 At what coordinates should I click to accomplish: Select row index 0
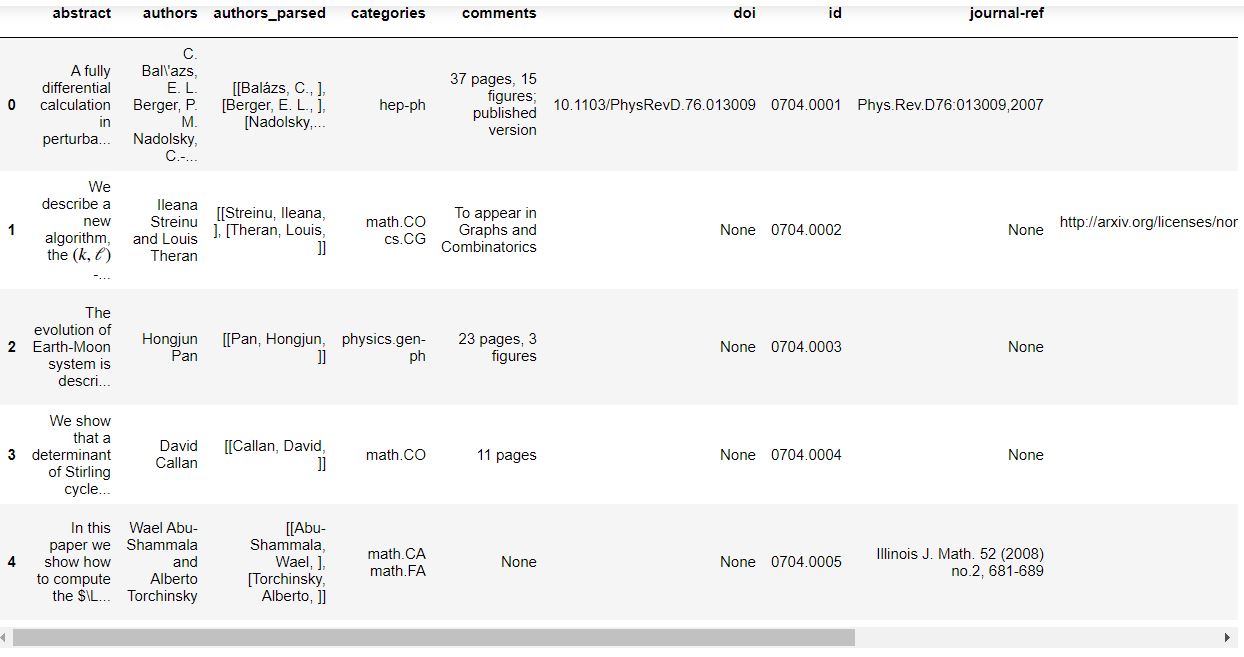coord(11,105)
